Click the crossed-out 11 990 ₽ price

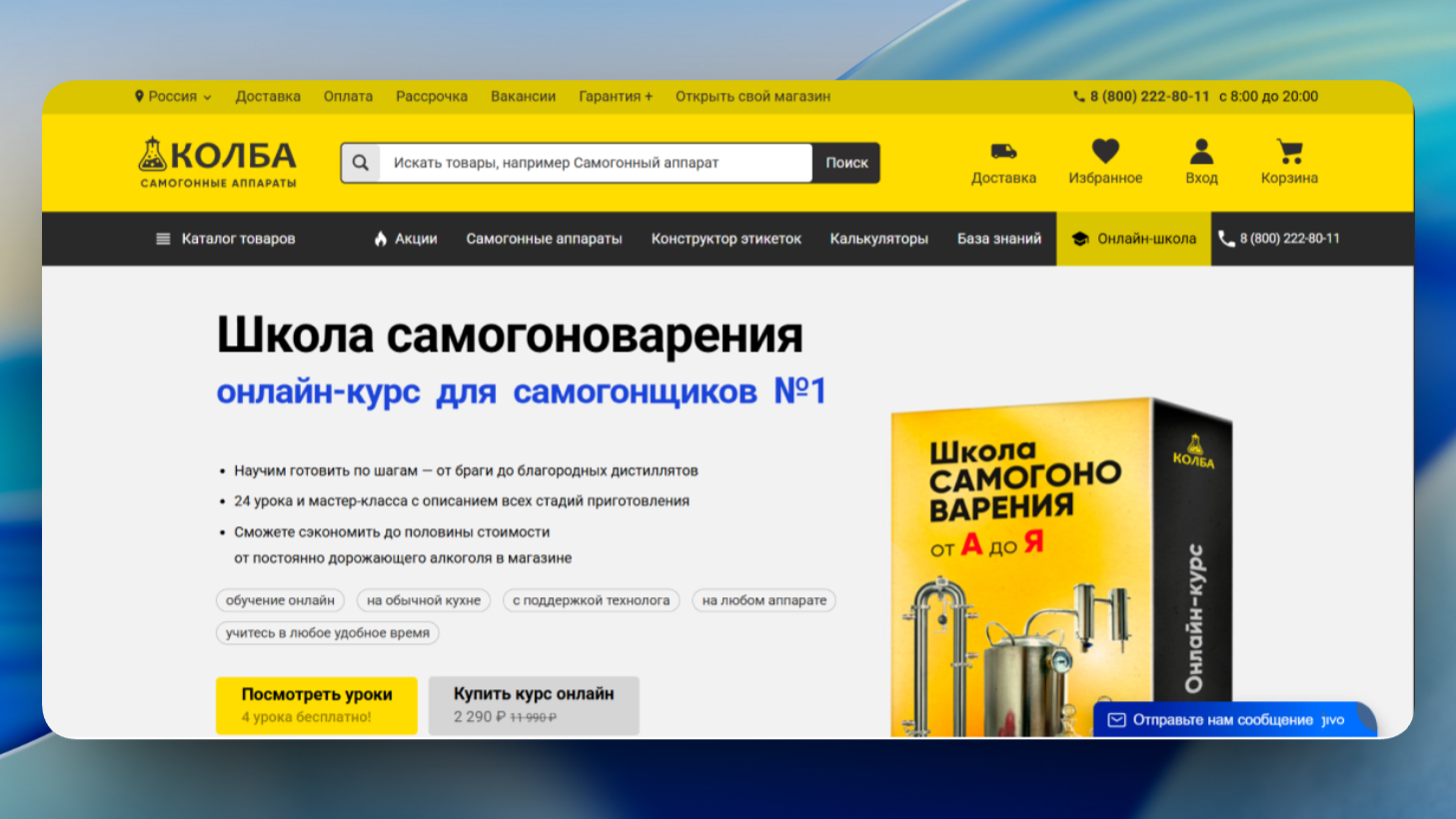point(534,717)
